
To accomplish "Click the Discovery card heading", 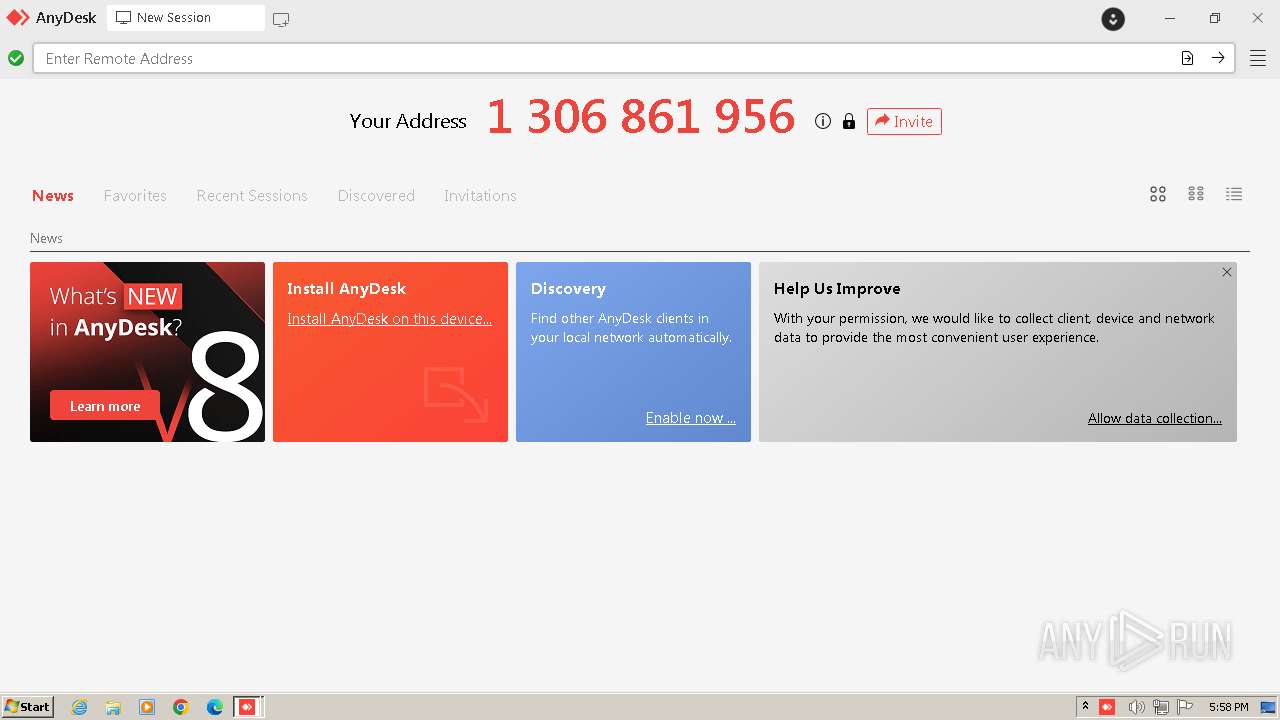I will pos(568,288).
